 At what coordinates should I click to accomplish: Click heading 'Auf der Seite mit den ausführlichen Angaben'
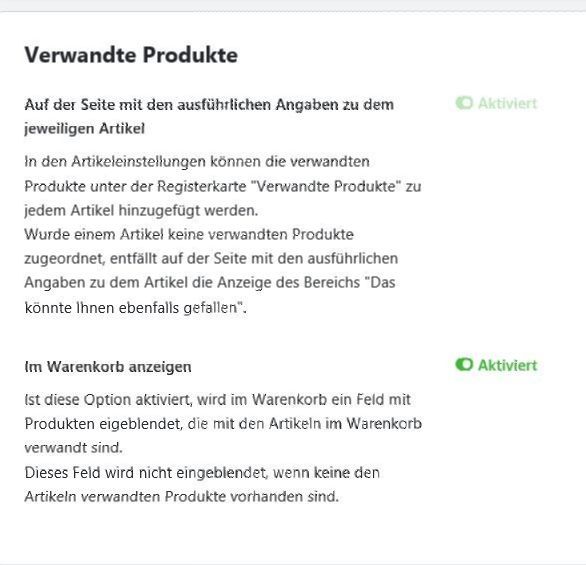(x=209, y=104)
